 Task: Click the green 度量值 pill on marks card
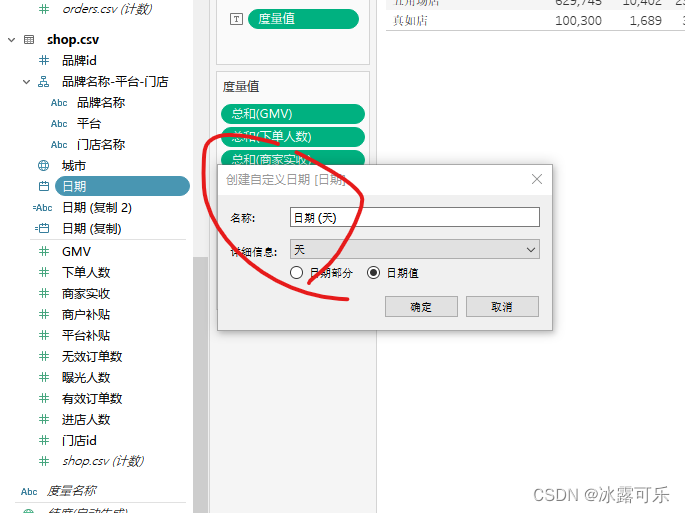click(x=303, y=19)
